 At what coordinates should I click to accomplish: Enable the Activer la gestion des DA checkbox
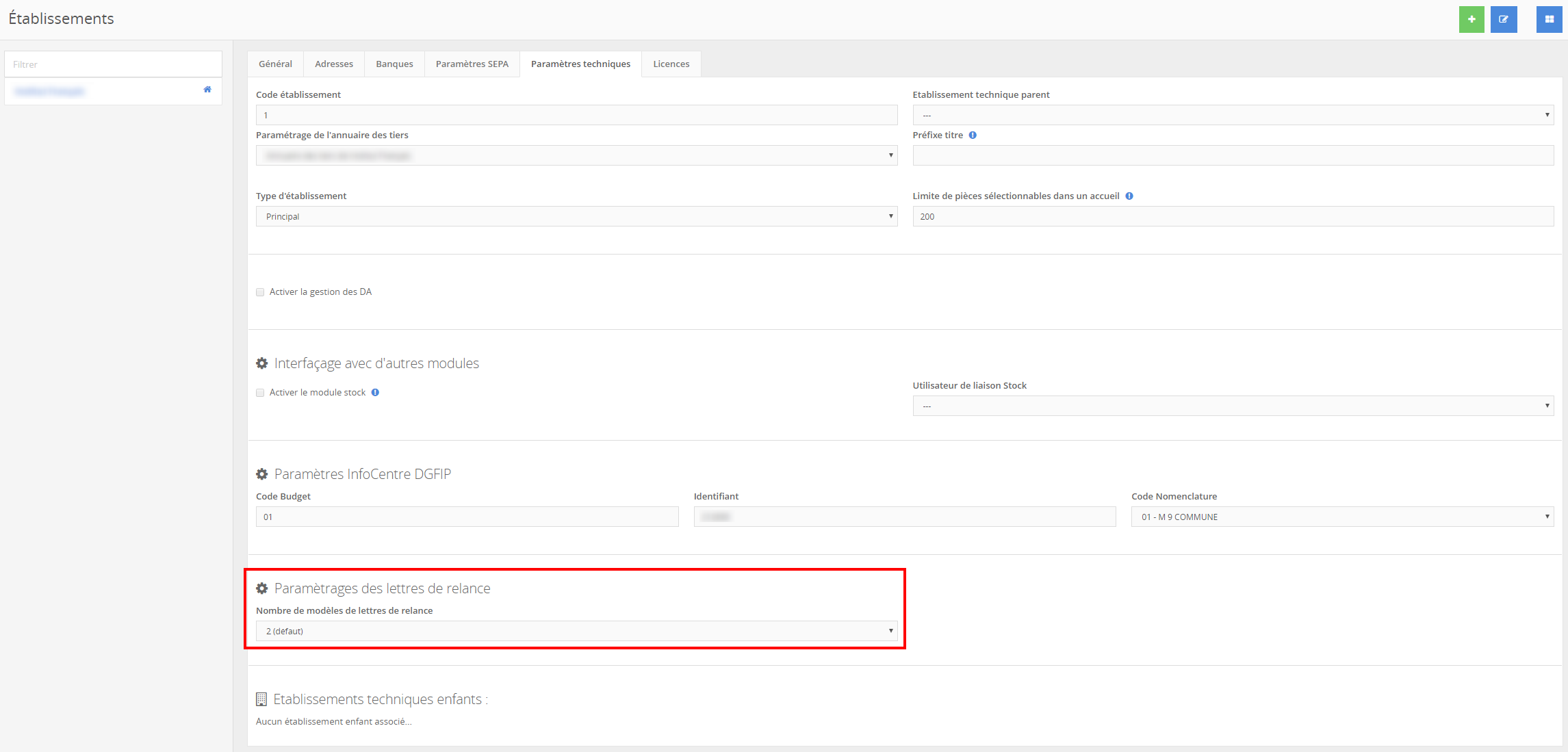pyautogui.click(x=260, y=292)
